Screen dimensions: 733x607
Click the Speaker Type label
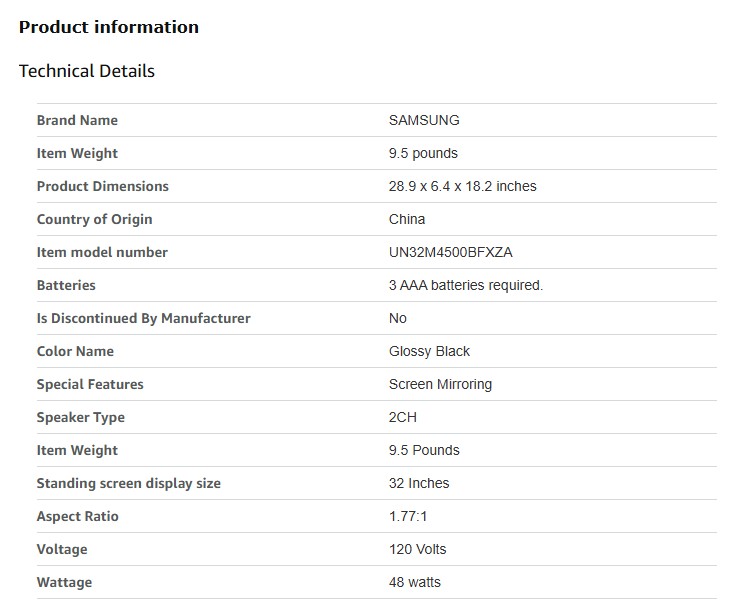[80, 417]
